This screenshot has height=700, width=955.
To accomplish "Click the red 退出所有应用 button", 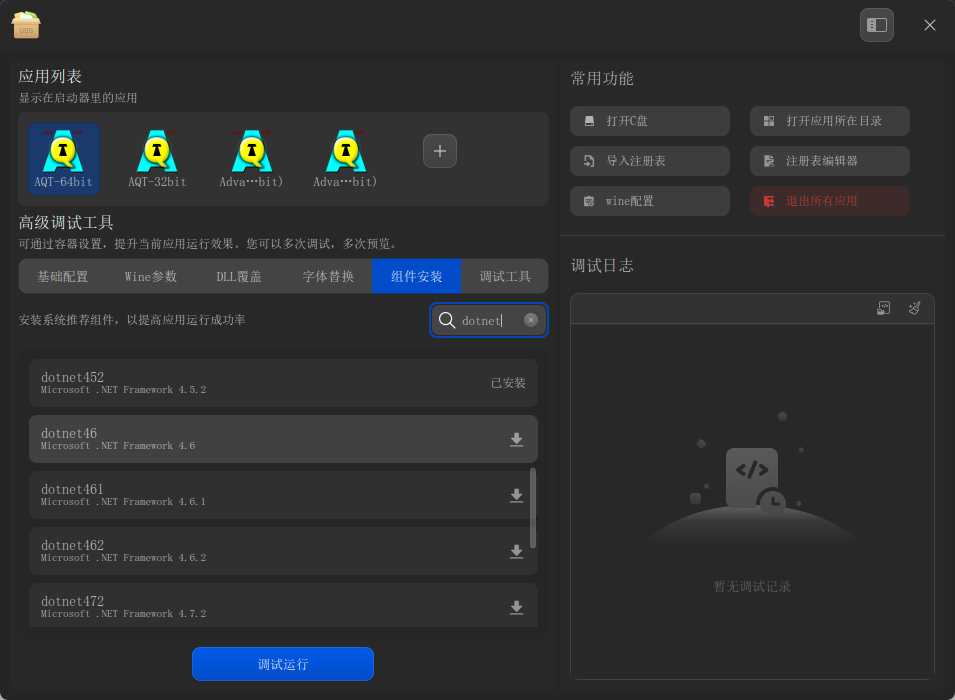I will click(830, 201).
